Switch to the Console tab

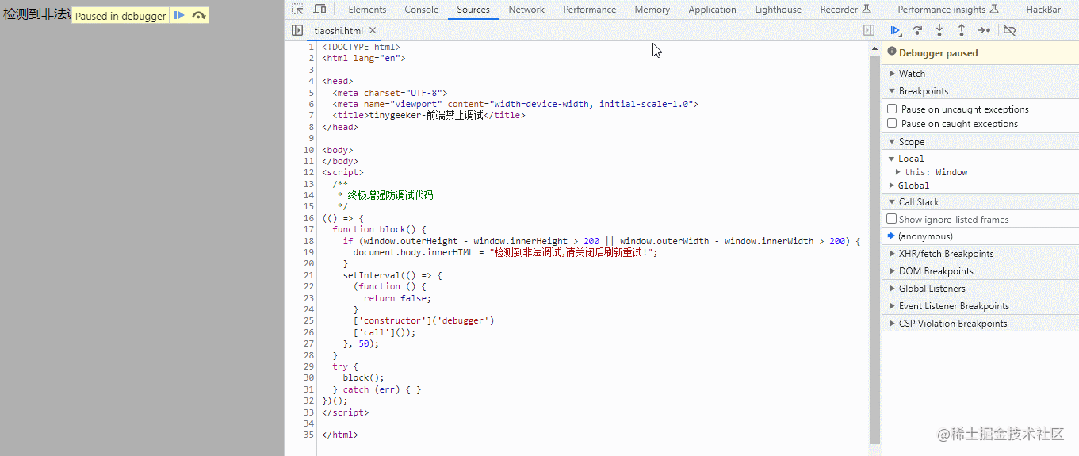pos(421,10)
